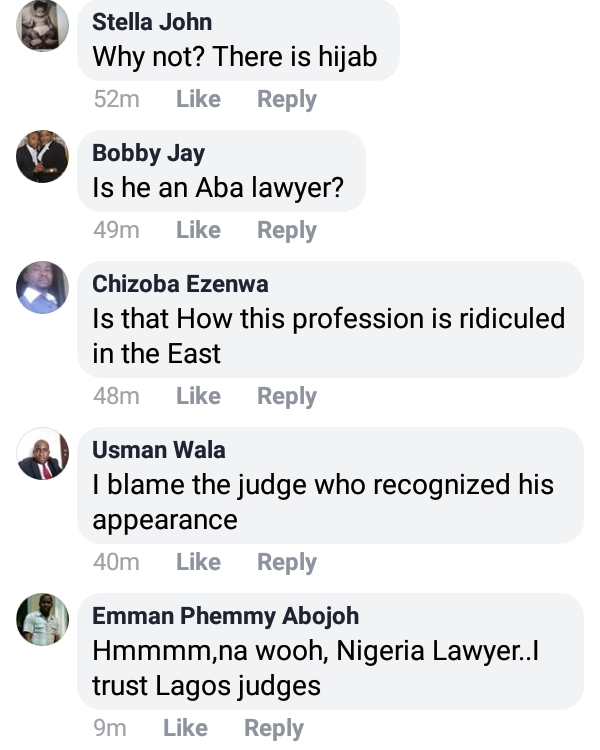Like Stella John's hijab comment

click(x=198, y=99)
